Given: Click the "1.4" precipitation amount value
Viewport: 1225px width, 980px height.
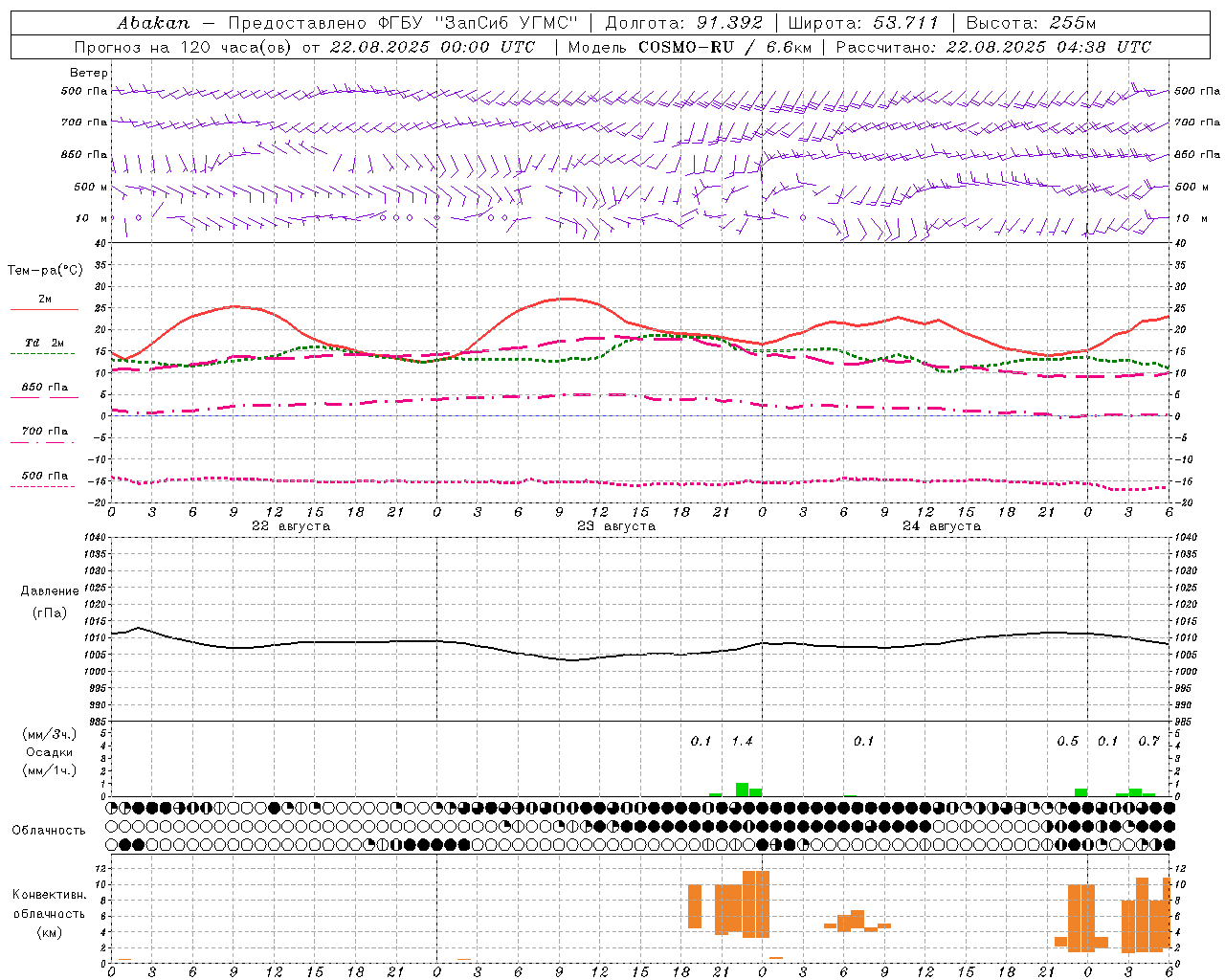Looking at the screenshot, I should 742,741.
